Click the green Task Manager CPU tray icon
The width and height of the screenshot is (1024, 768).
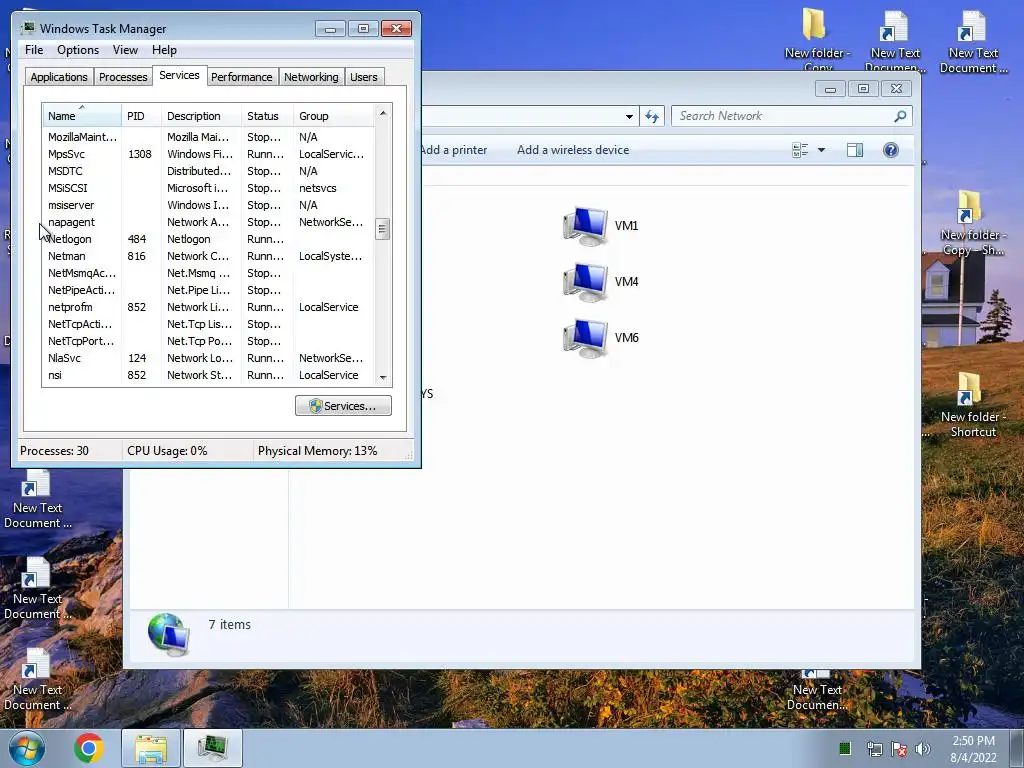pos(844,748)
